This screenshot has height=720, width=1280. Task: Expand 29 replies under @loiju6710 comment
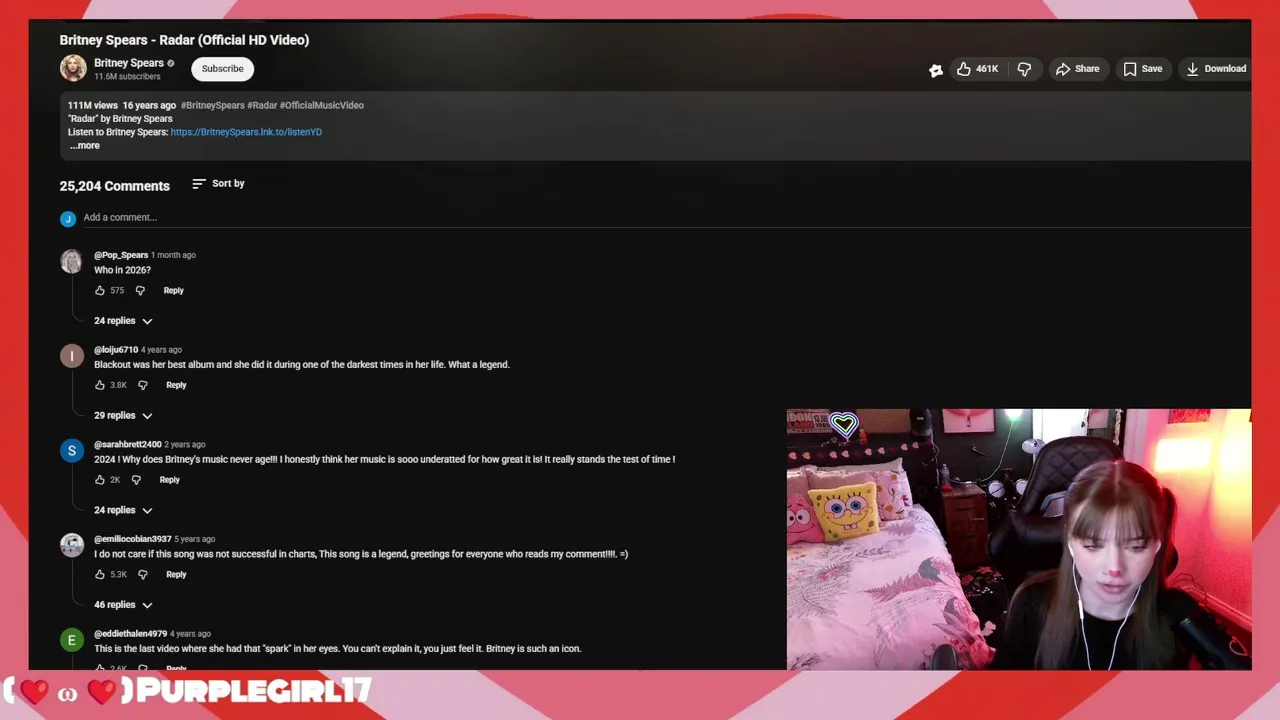(x=123, y=416)
